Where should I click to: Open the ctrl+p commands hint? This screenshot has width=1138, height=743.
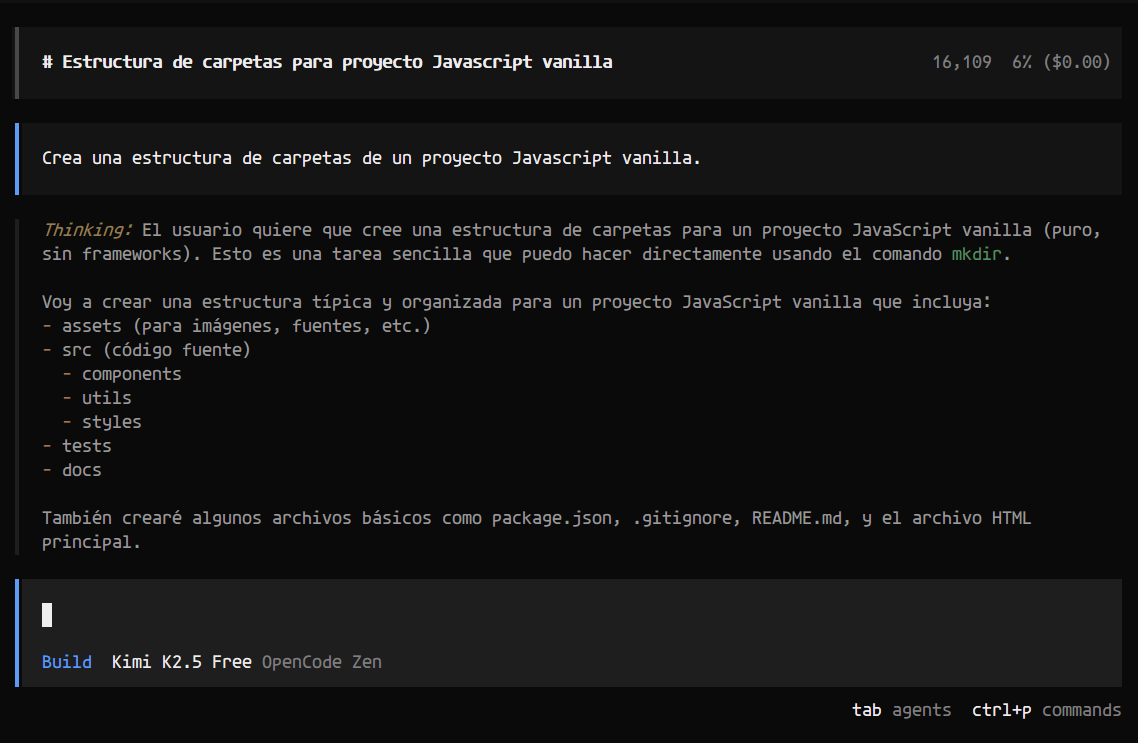(x=1046, y=710)
